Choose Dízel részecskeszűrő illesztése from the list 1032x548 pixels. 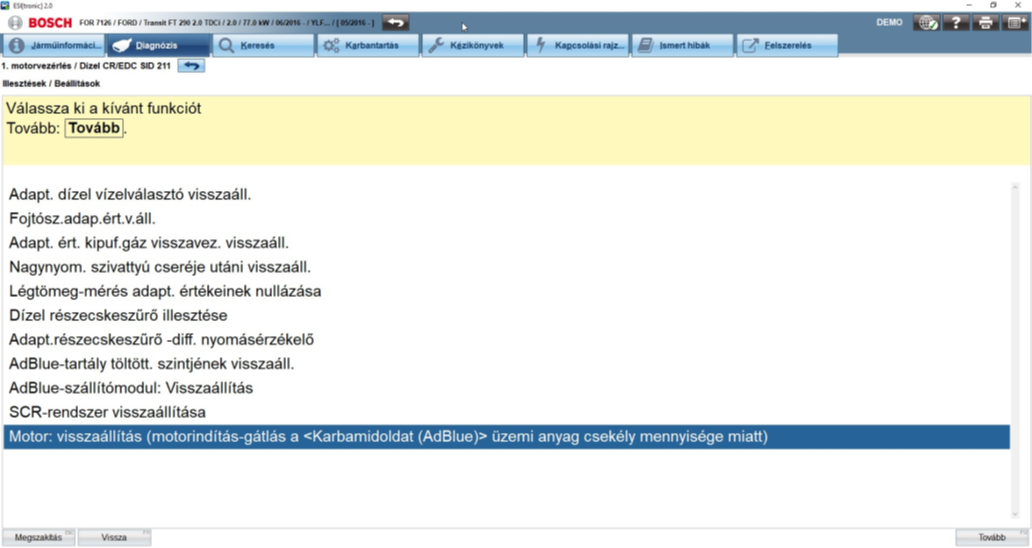pos(118,316)
